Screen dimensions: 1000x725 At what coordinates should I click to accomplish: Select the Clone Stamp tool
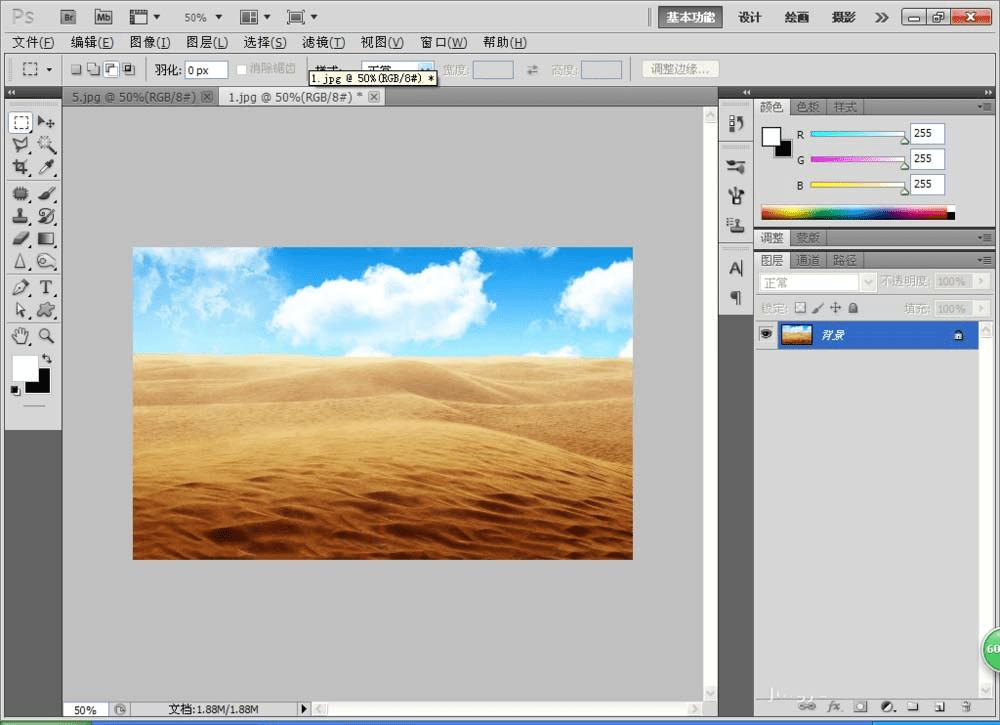point(20,215)
